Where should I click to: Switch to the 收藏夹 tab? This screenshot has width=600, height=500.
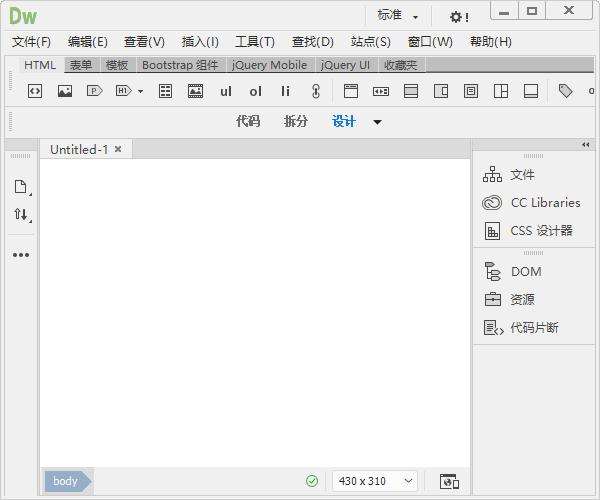pyautogui.click(x=400, y=65)
